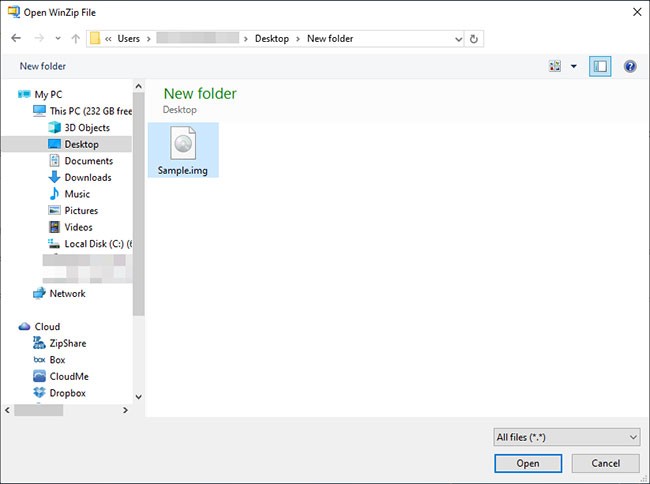Expand the file type filter dropdown
The height and width of the screenshot is (484, 650).
click(566, 437)
